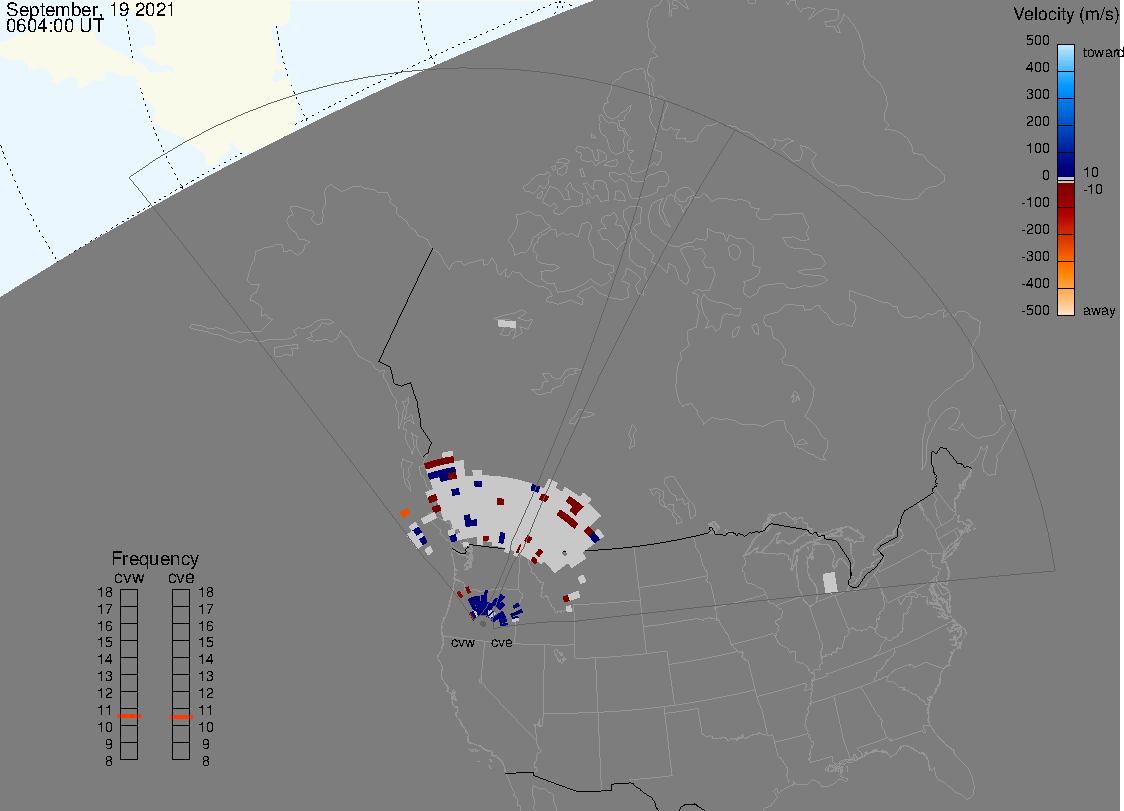
Task: Click the "September, 19 2021" date text
Action: pyautogui.click(x=91, y=10)
